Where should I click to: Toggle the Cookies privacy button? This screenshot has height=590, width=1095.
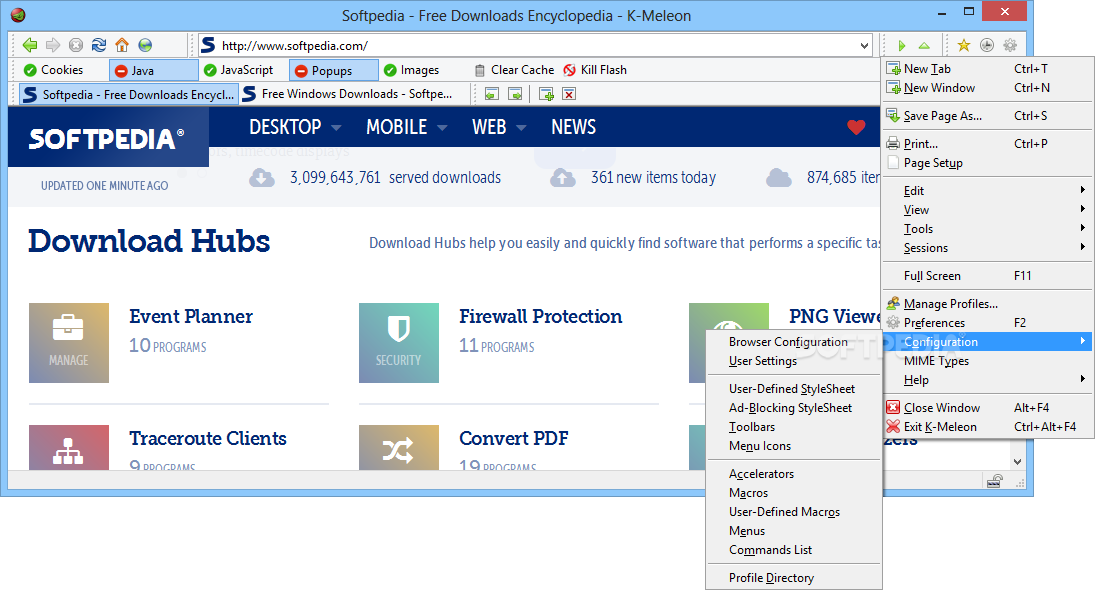tap(54, 70)
